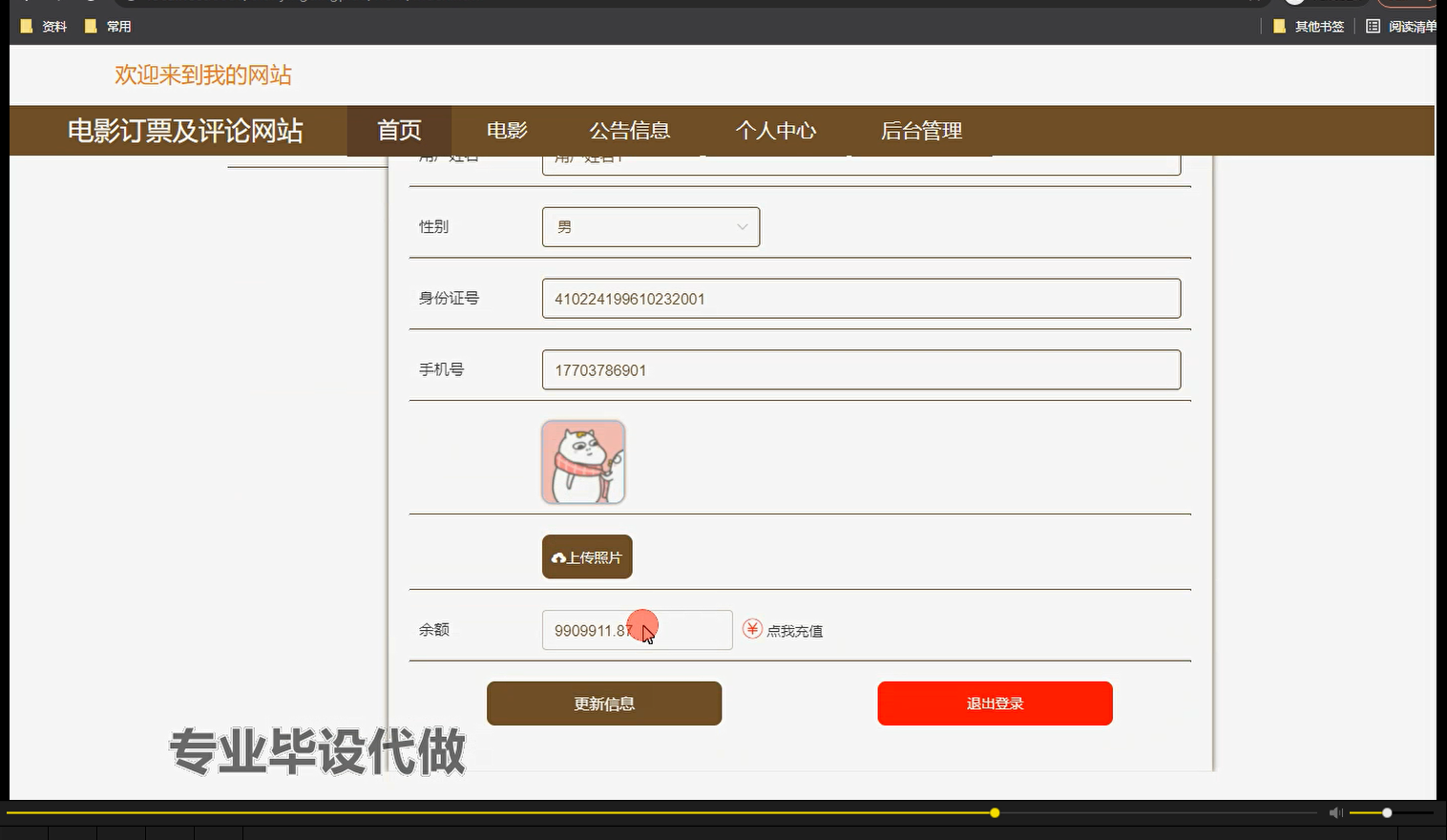Click the cat avatar thumbnail

[x=583, y=462]
